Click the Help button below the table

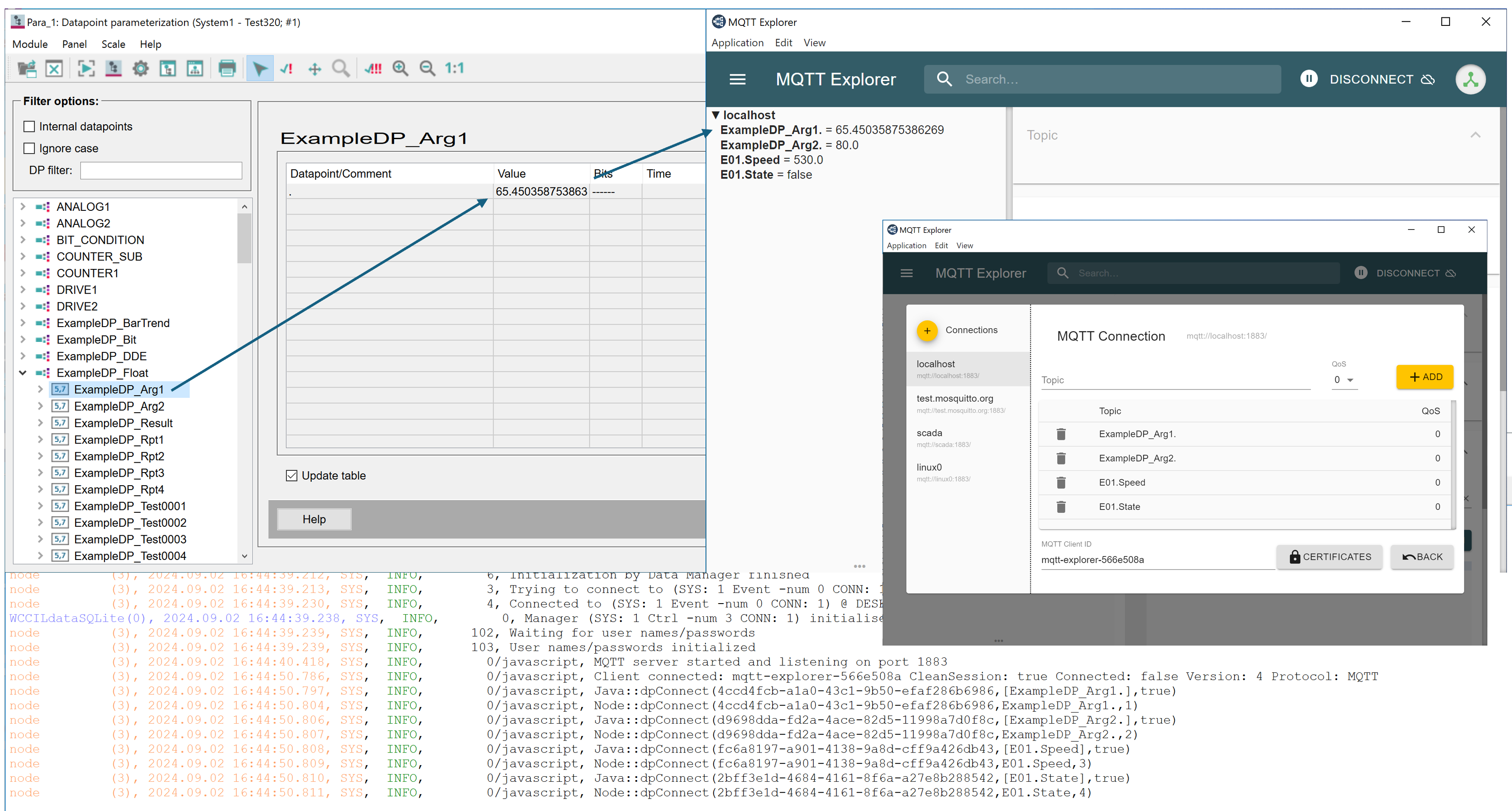(x=314, y=519)
